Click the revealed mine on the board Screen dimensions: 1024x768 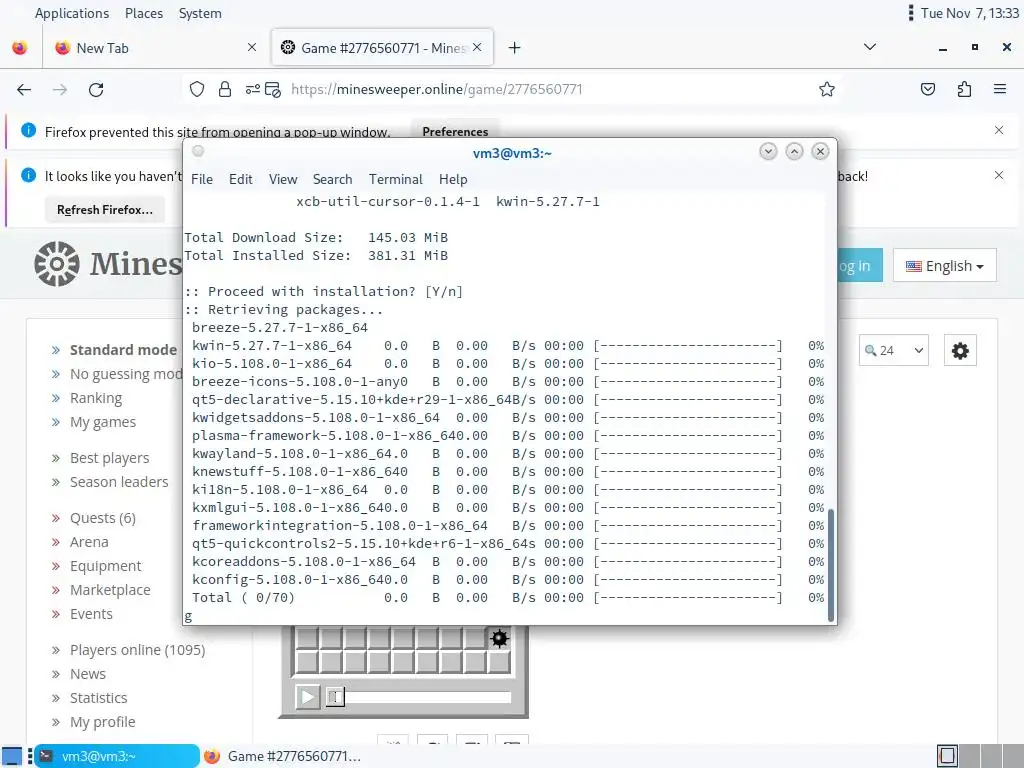pyautogui.click(x=499, y=638)
